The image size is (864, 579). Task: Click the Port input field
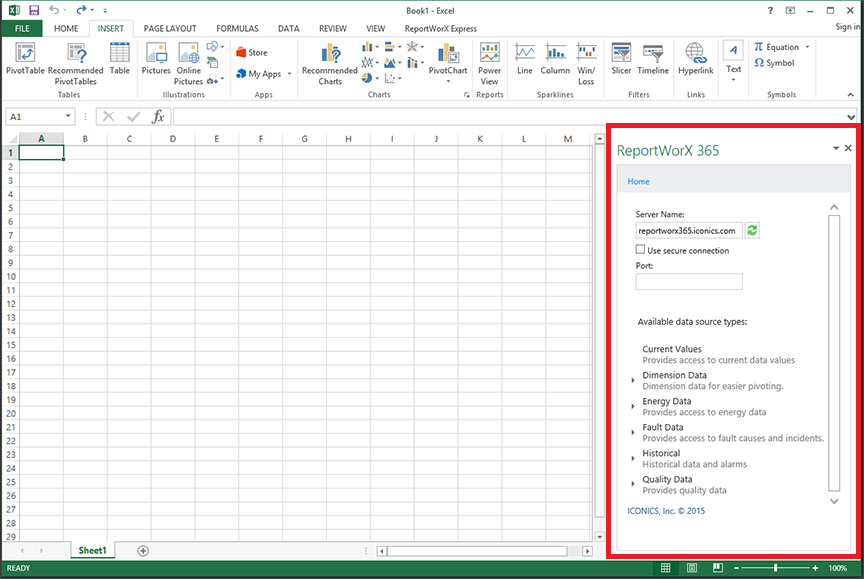click(x=689, y=282)
